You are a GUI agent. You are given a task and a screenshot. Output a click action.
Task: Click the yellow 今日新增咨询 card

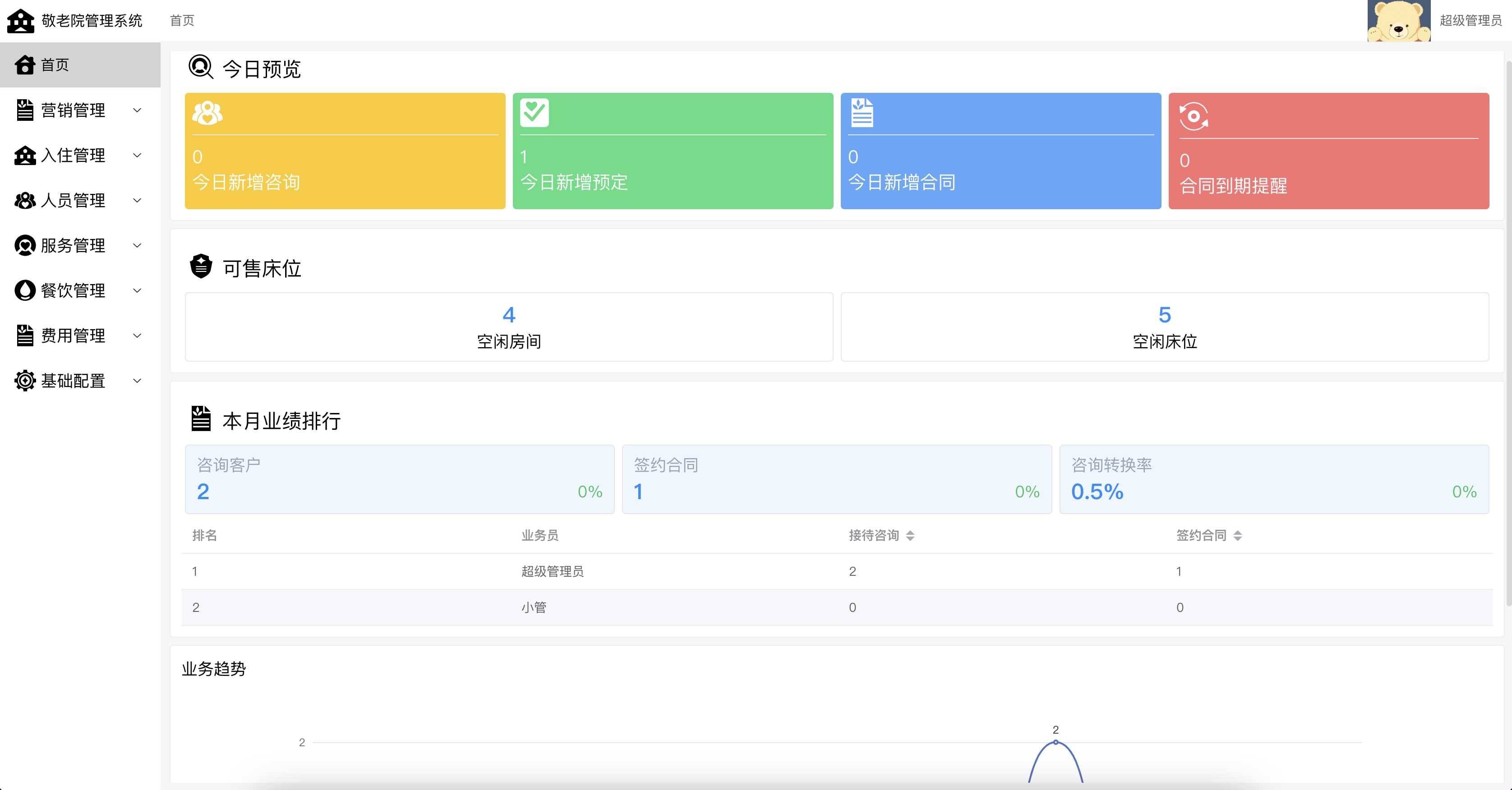pos(345,151)
